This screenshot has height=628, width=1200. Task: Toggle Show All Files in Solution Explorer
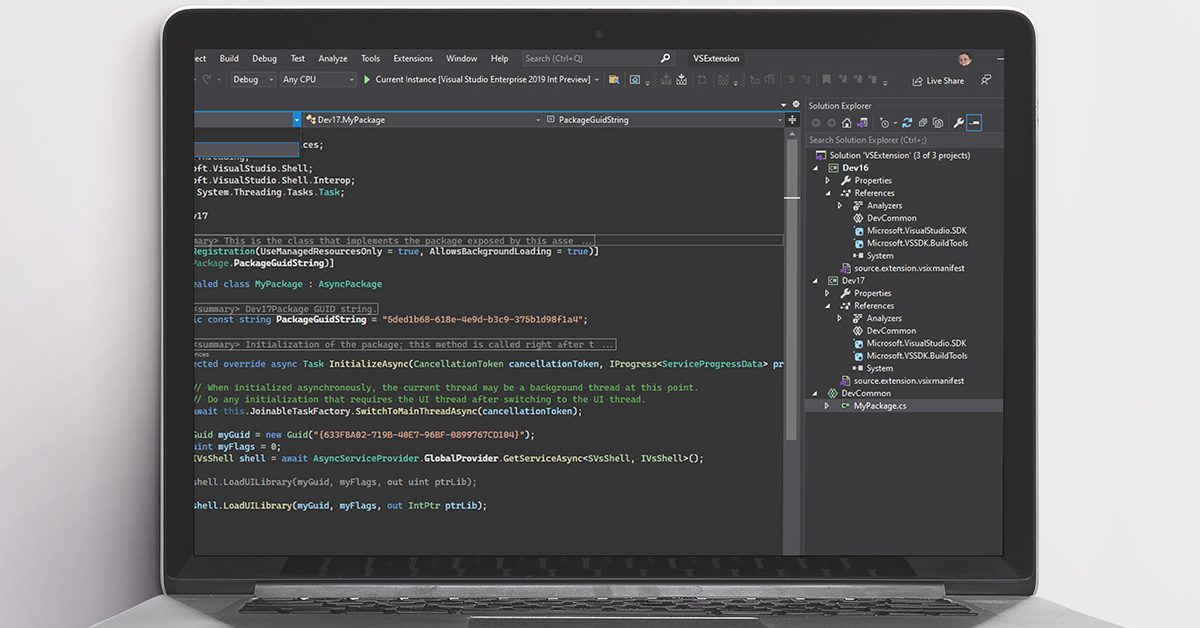(937, 123)
